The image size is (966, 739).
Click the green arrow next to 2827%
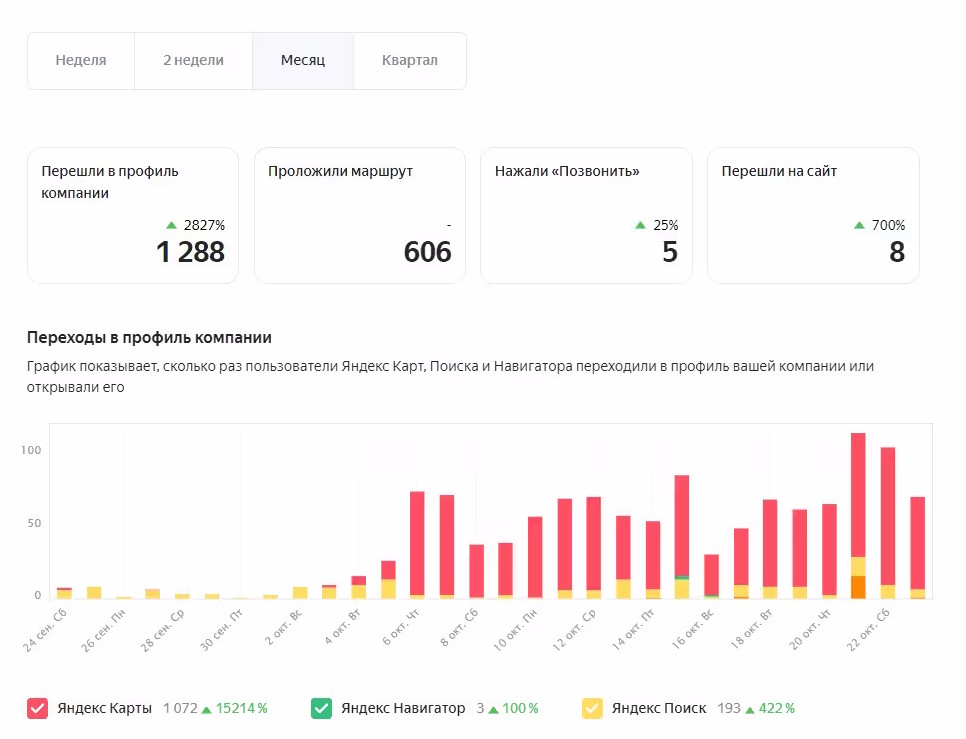pyautogui.click(x=171, y=225)
